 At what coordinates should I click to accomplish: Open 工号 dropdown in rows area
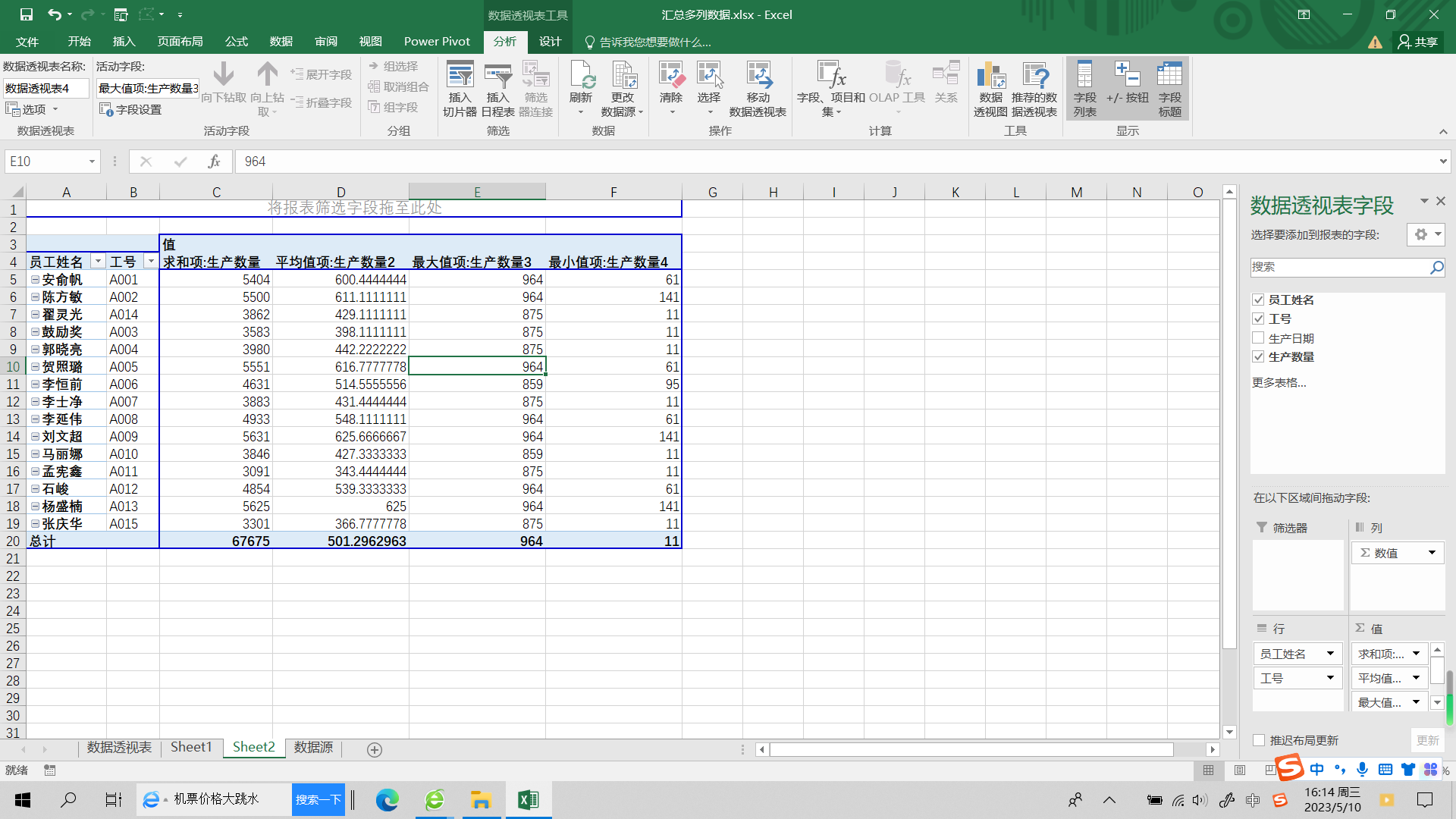(1330, 678)
